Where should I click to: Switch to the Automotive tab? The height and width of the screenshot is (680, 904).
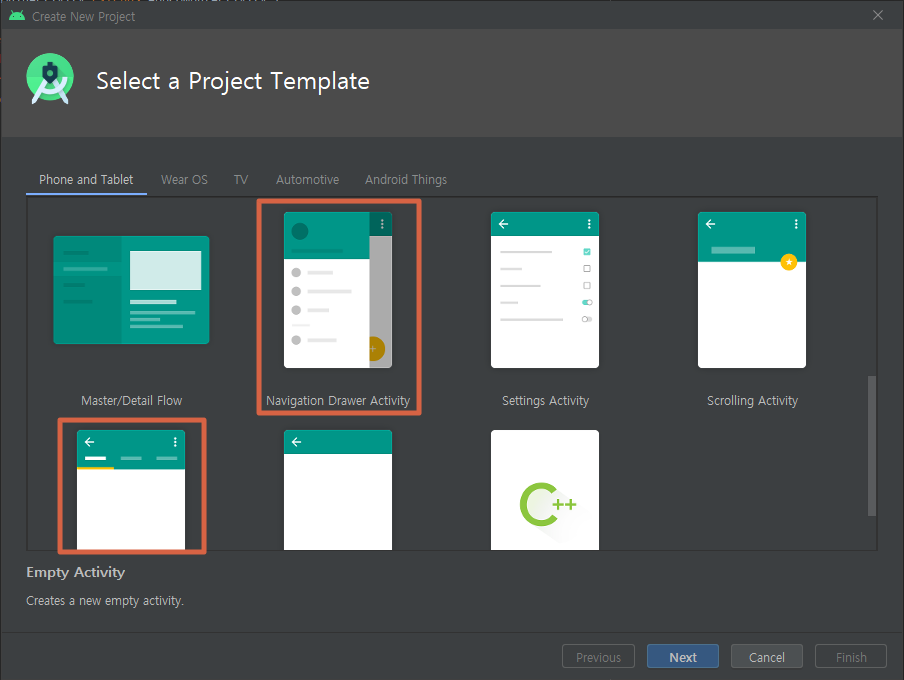click(x=307, y=179)
